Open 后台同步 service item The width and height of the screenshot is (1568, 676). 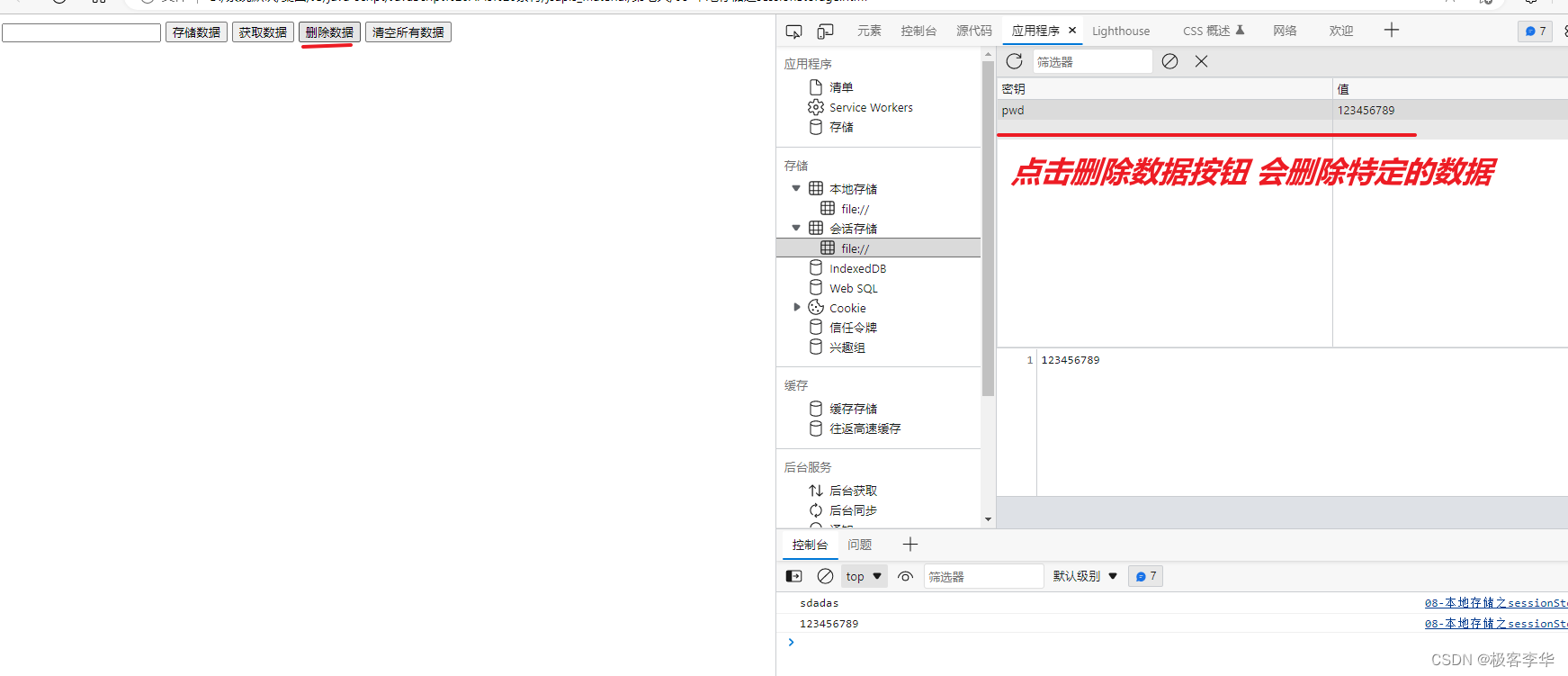[x=853, y=510]
